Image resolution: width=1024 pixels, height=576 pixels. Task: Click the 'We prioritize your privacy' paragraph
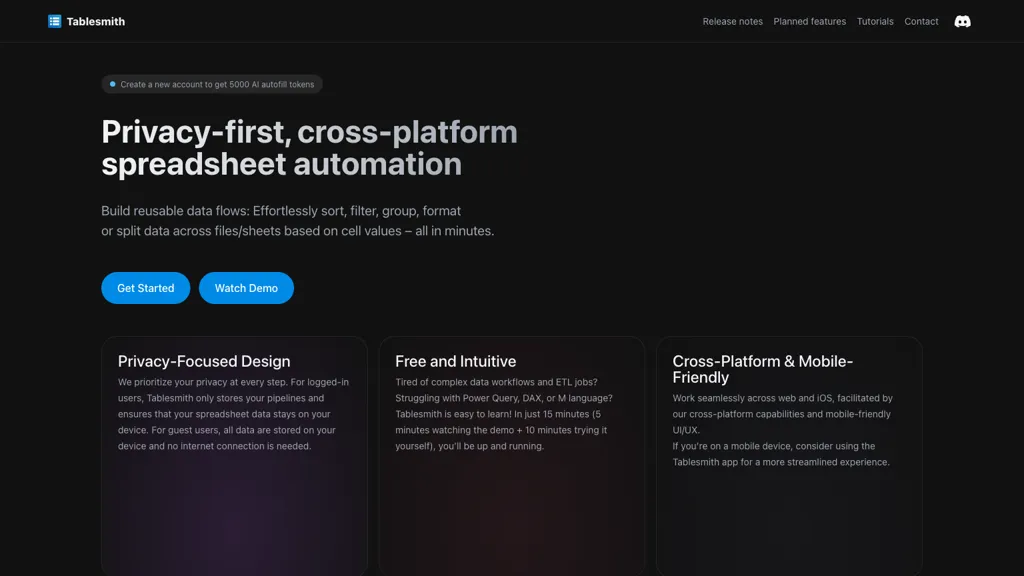point(234,414)
